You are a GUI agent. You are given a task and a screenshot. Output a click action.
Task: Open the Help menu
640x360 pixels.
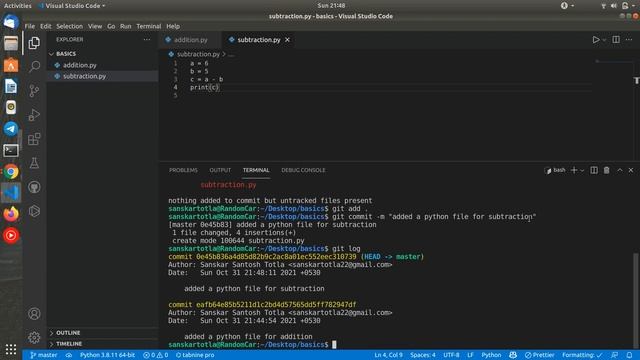[x=173, y=26]
